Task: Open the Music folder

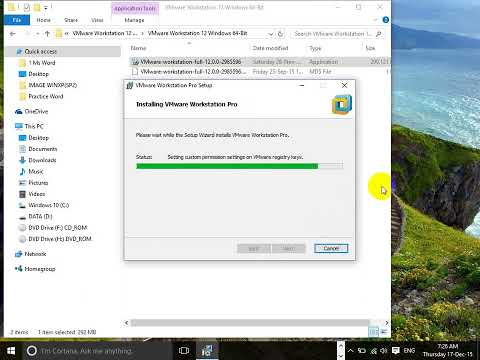Action: point(36,171)
